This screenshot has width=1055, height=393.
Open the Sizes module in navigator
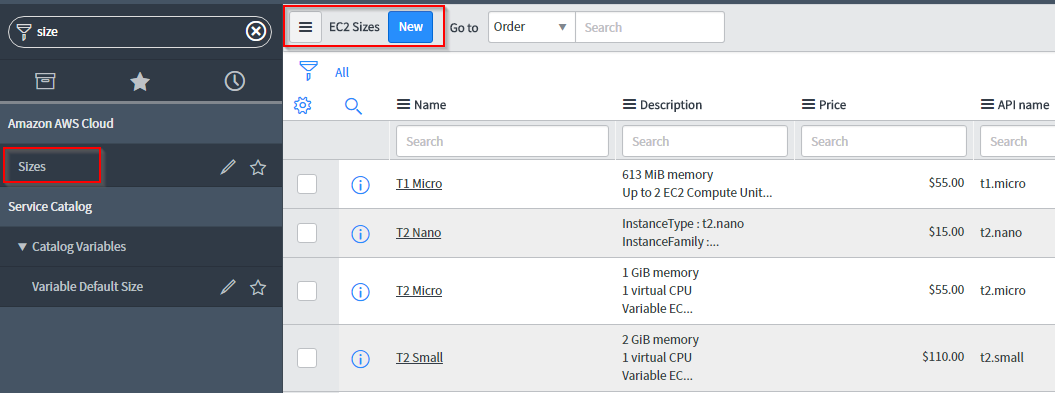tap(32, 166)
